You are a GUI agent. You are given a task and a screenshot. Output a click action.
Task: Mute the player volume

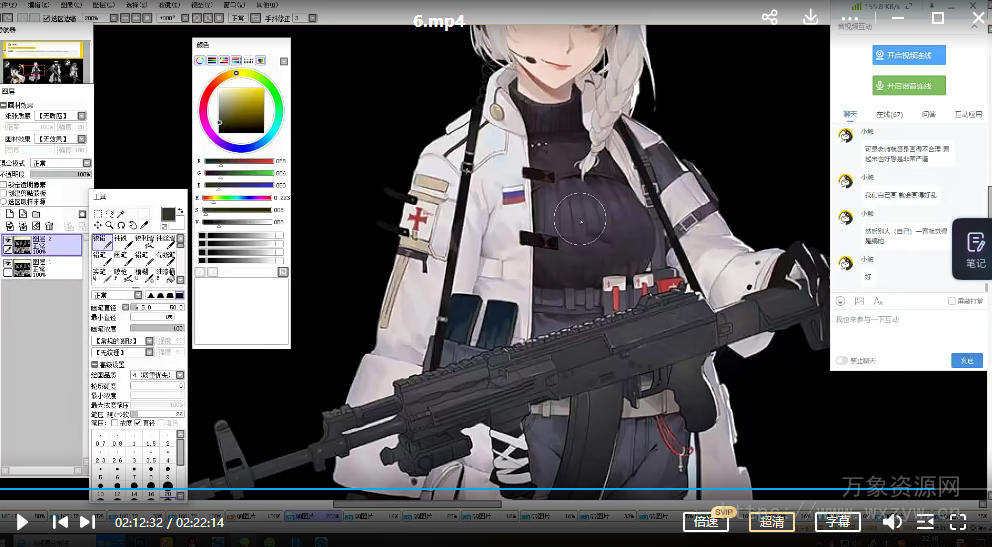pos(892,521)
